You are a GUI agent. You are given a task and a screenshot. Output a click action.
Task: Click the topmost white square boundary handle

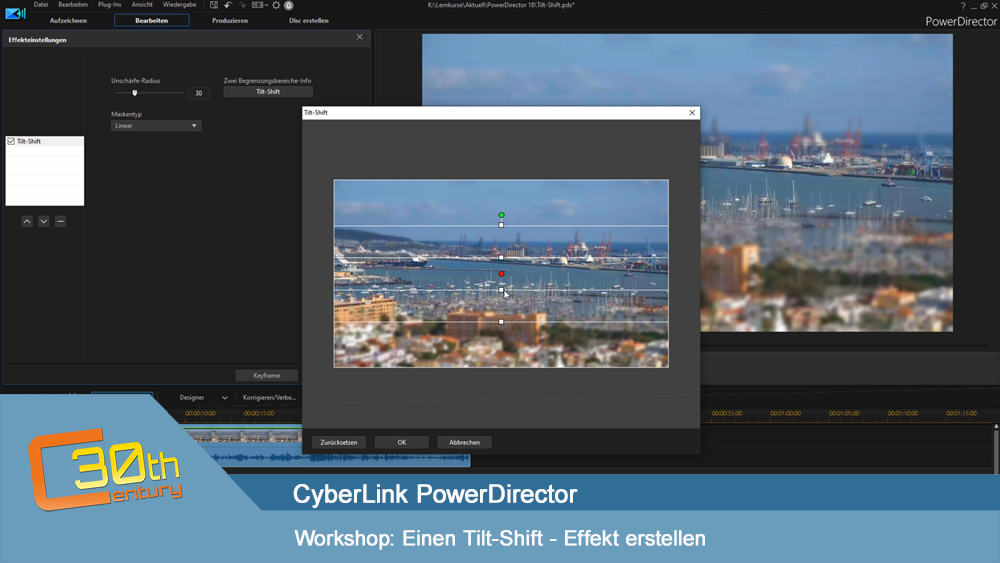[501, 225]
